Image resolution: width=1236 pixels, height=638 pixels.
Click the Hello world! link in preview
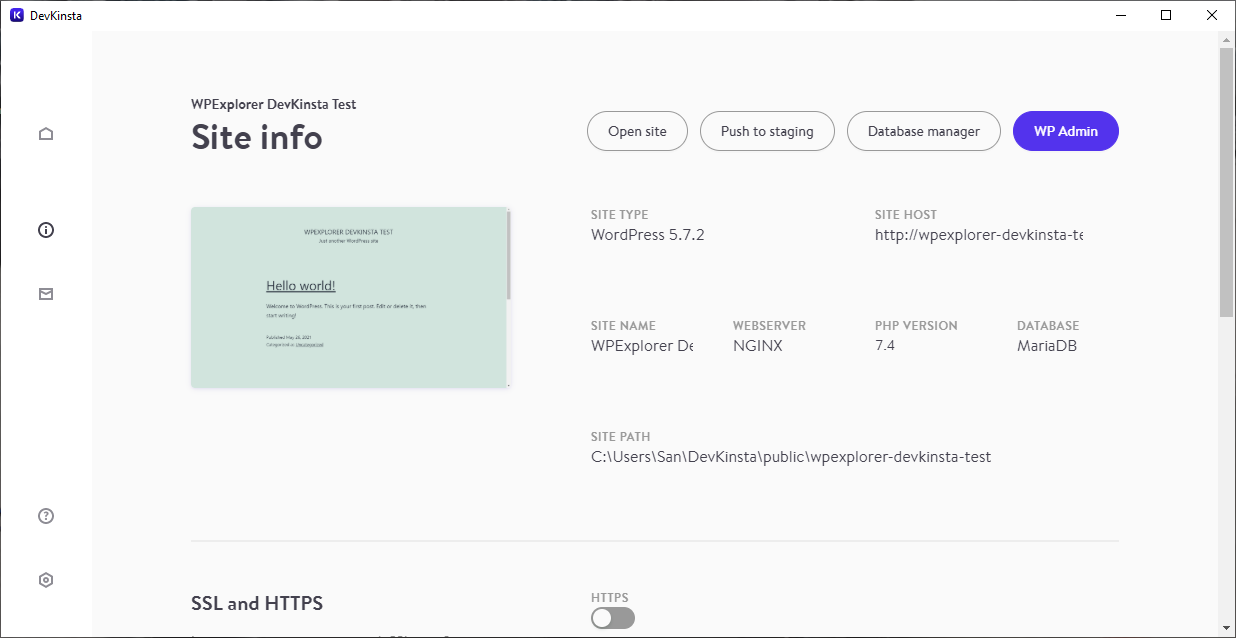[x=301, y=286]
